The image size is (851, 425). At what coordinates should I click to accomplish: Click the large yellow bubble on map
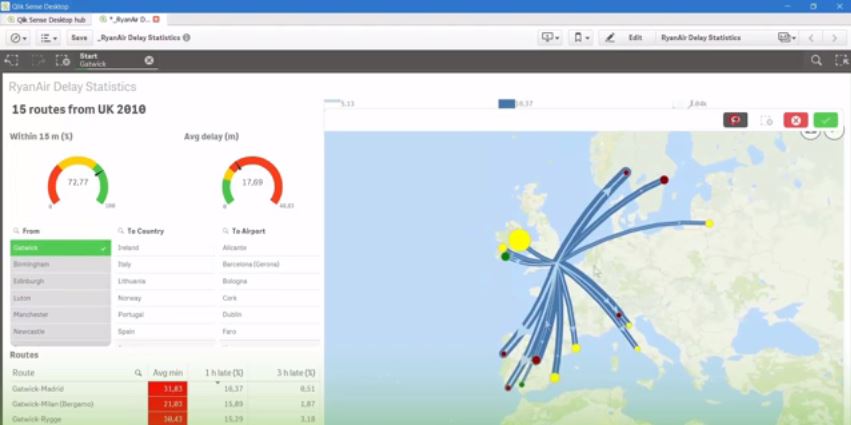coord(518,240)
